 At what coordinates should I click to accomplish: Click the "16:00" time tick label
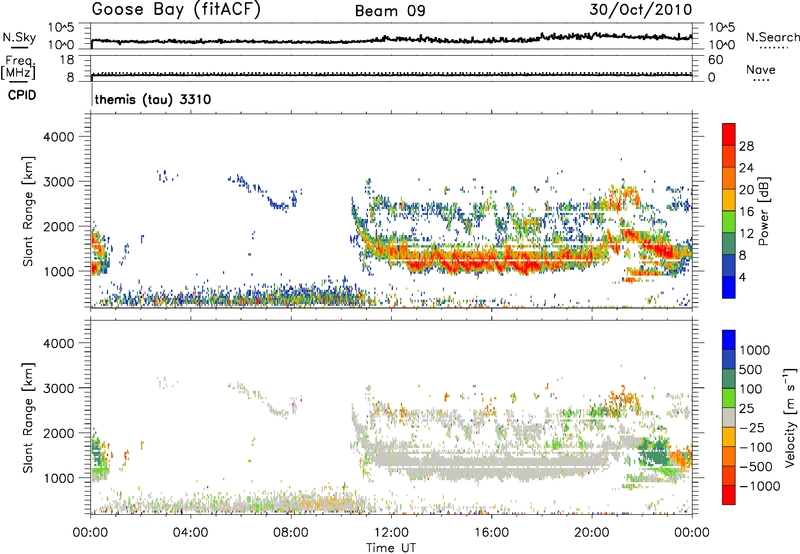coord(491,533)
